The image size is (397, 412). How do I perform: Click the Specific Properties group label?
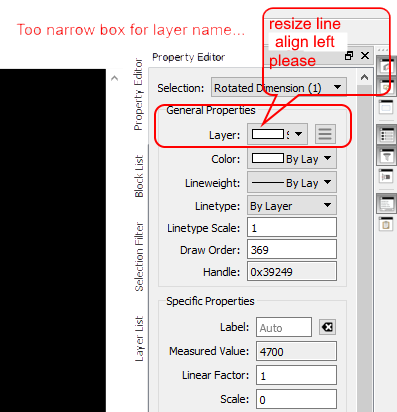(210, 301)
